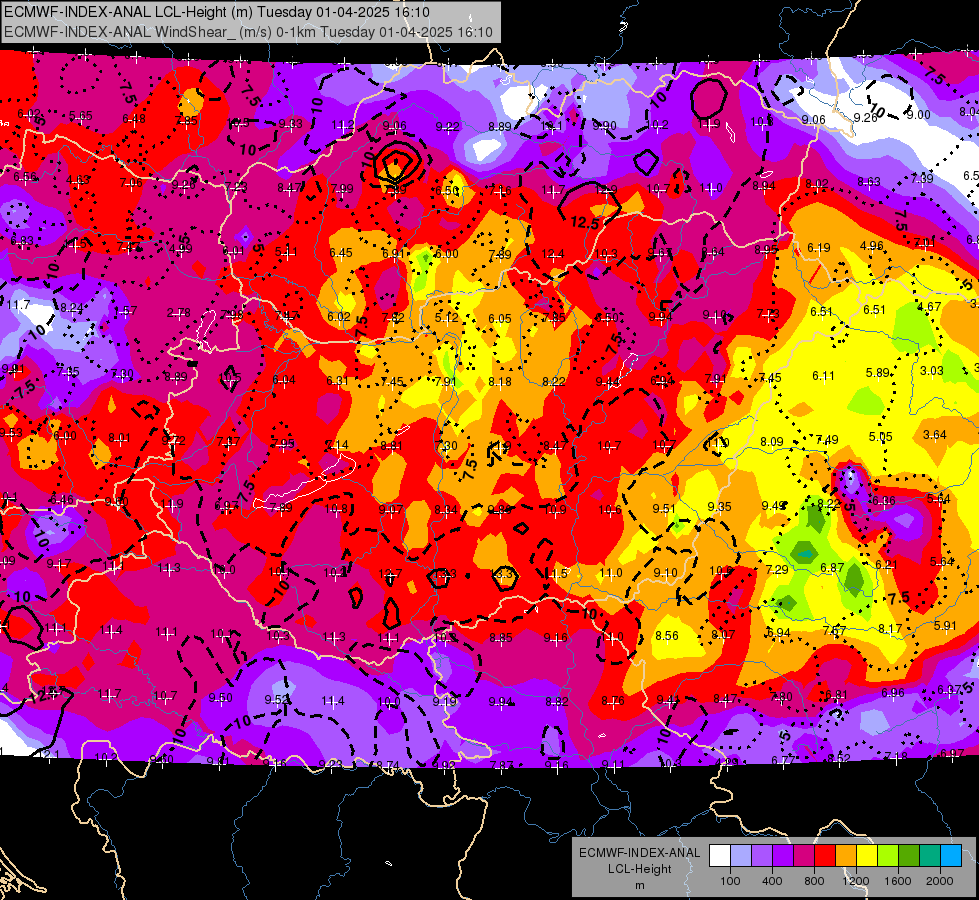This screenshot has height=900, width=979.
Task: Click the legend title ECMWF-INDEX-ANAL
Action: pyautogui.click(x=639, y=853)
